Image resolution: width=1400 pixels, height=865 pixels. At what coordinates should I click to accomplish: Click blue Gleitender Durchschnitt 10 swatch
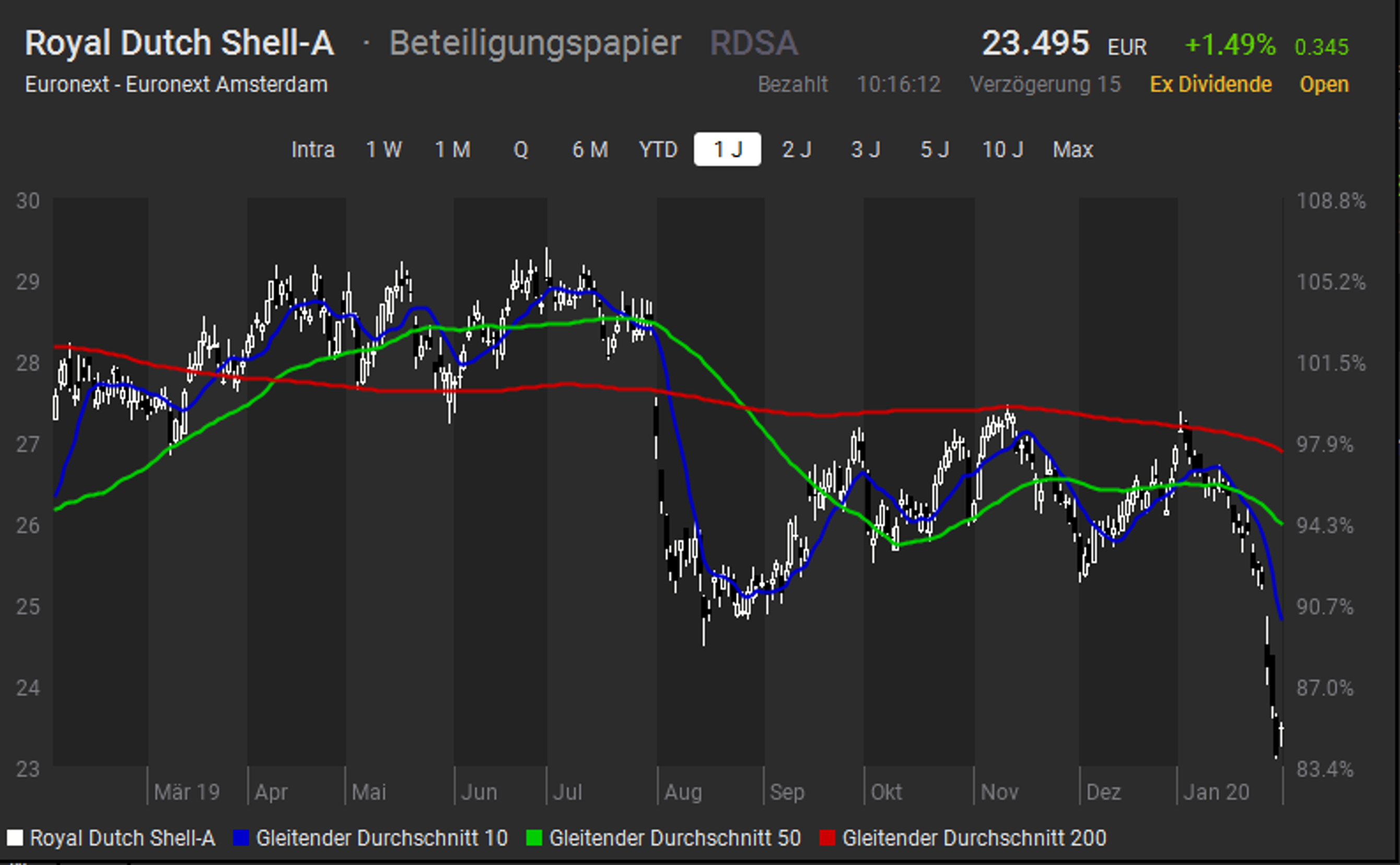click(x=241, y=838)
